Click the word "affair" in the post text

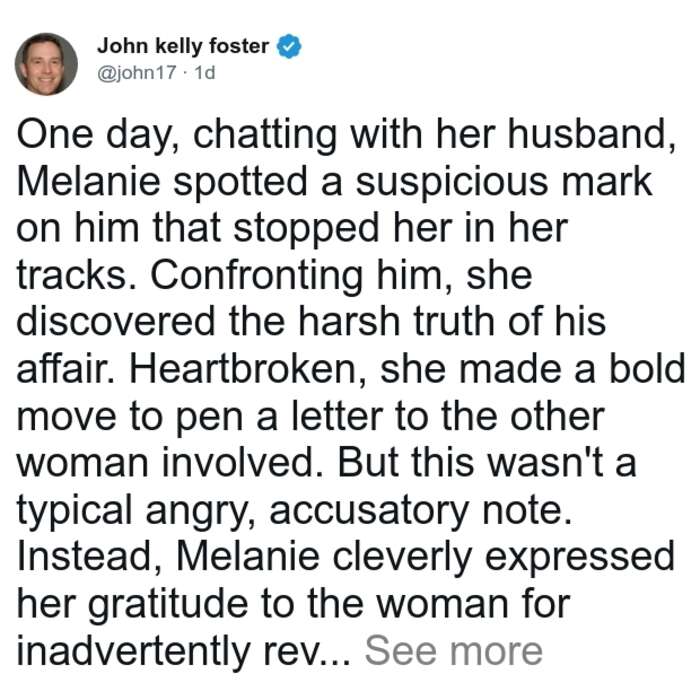coord(63,368)
